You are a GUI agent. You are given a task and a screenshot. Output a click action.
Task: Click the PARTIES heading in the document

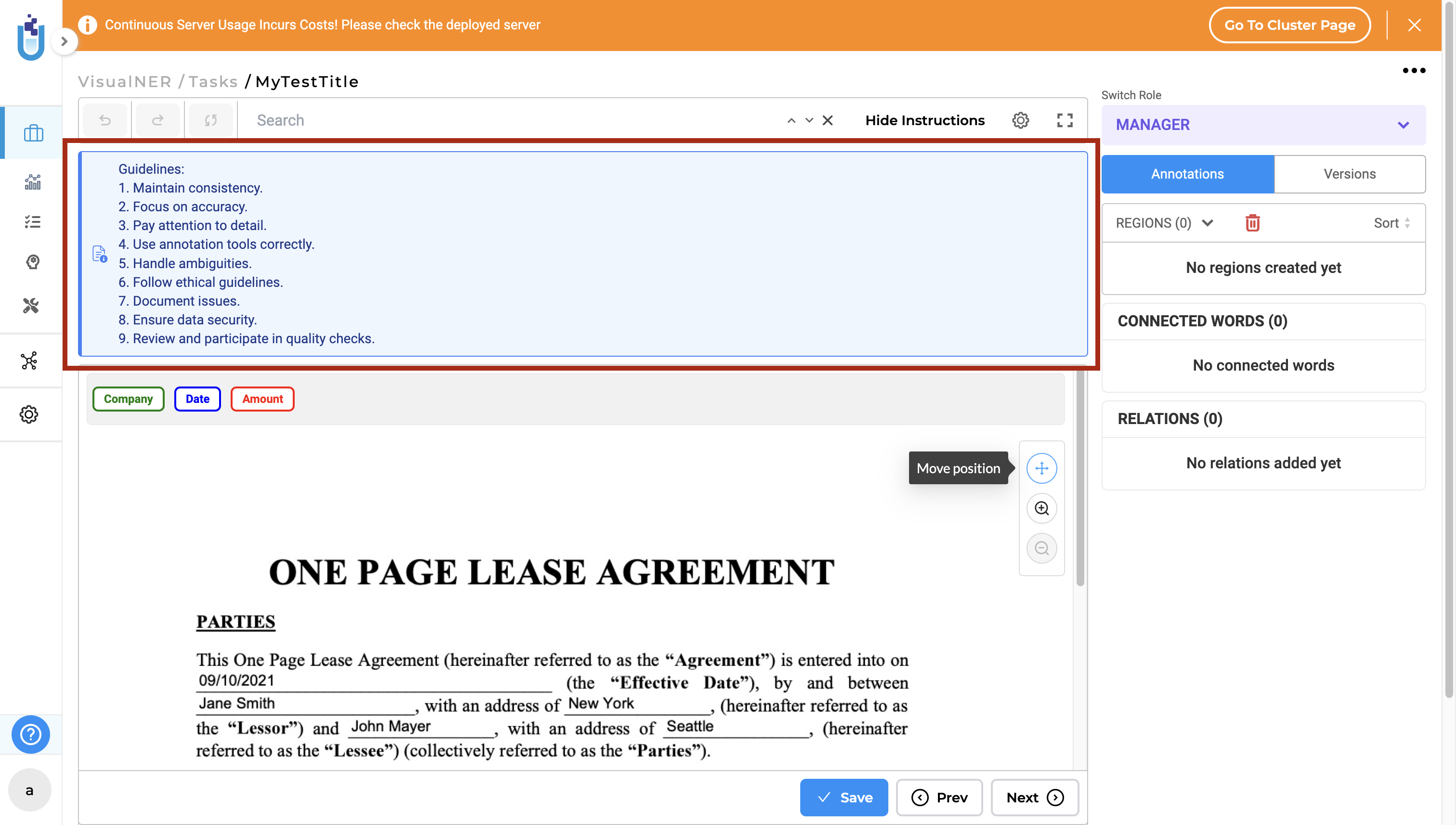236,621
